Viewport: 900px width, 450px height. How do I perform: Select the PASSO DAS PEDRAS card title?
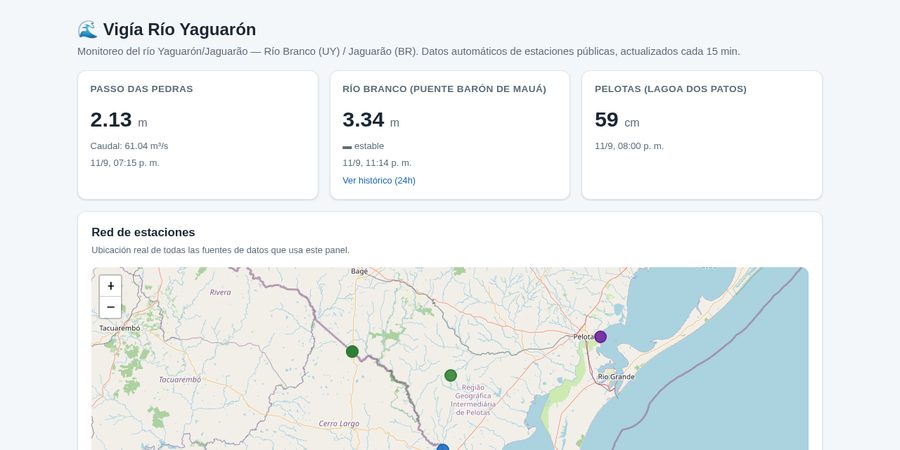pos(142,89)
